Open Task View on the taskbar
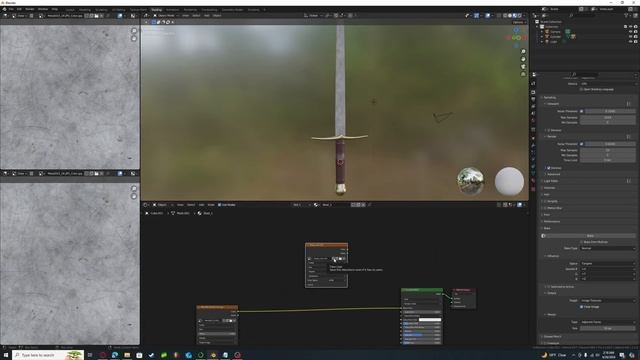This screenshot has height=360, width=640. [x=90, y=355]
